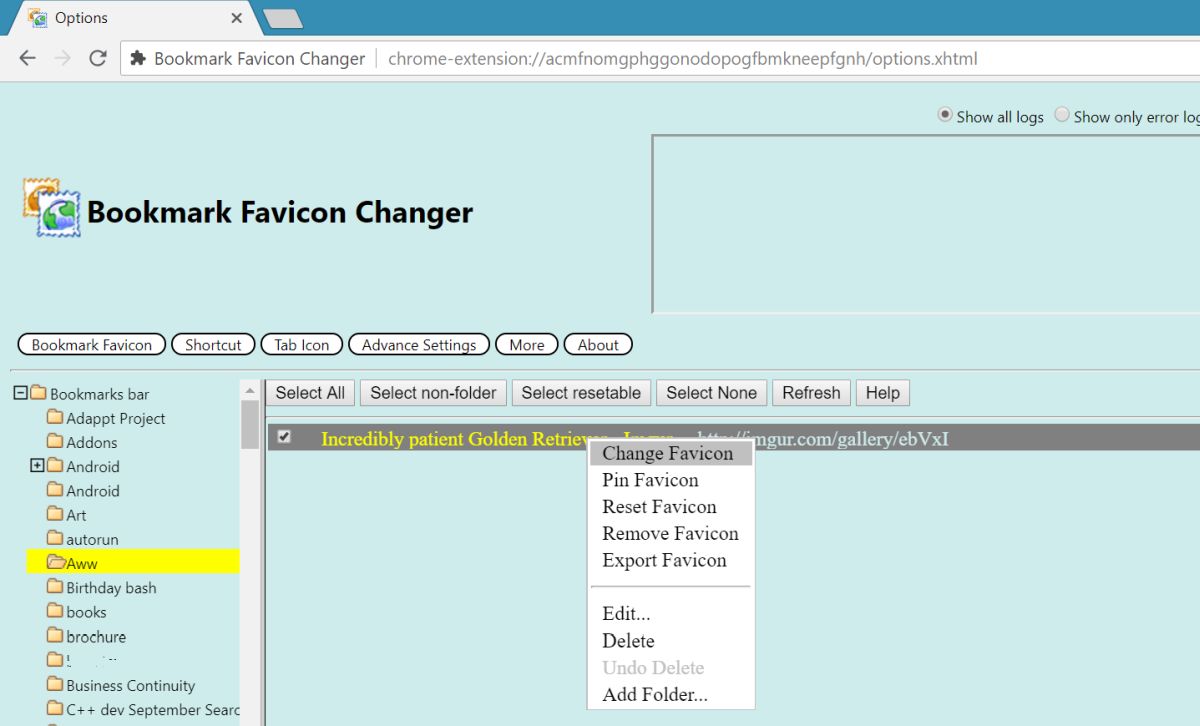
Task: Click the Options tab favicon
Action: (37, 18)
